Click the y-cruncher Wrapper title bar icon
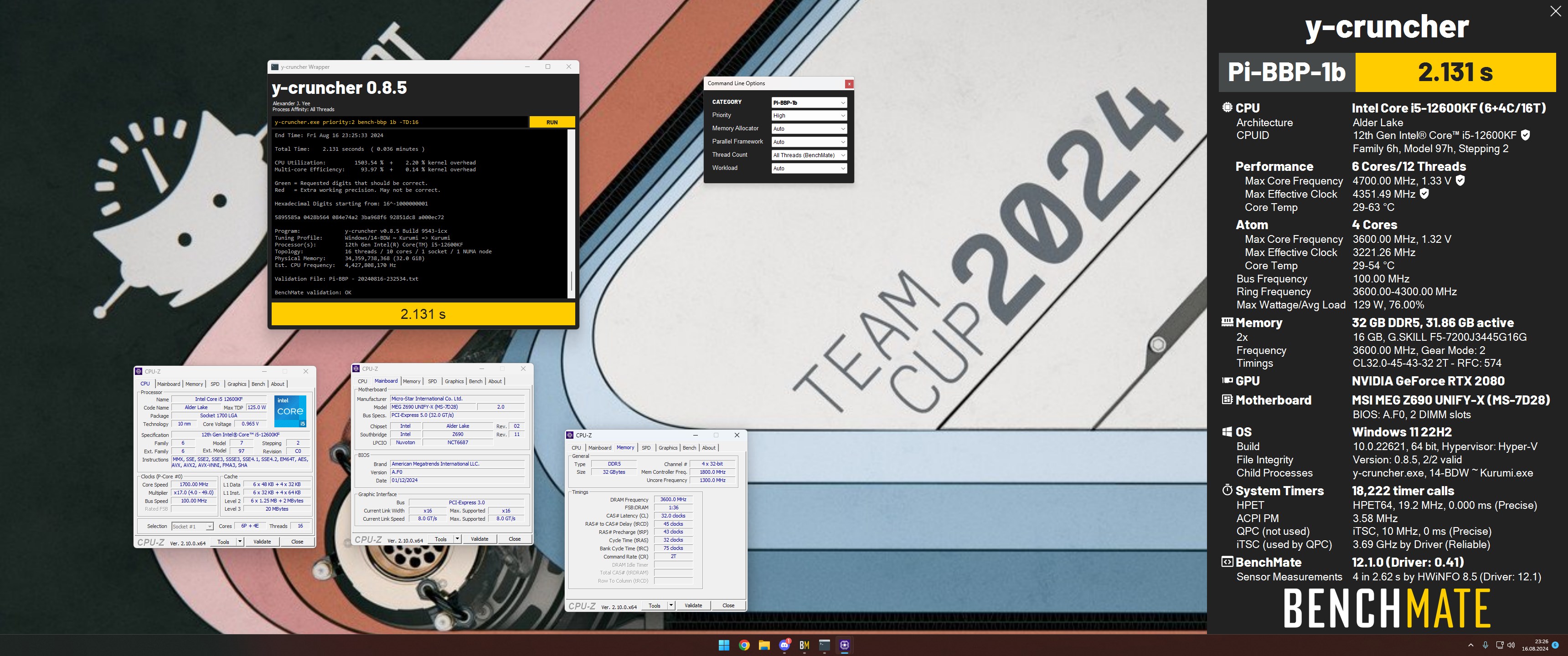Viewport: 1568px width, 656px height. point(274,67)
